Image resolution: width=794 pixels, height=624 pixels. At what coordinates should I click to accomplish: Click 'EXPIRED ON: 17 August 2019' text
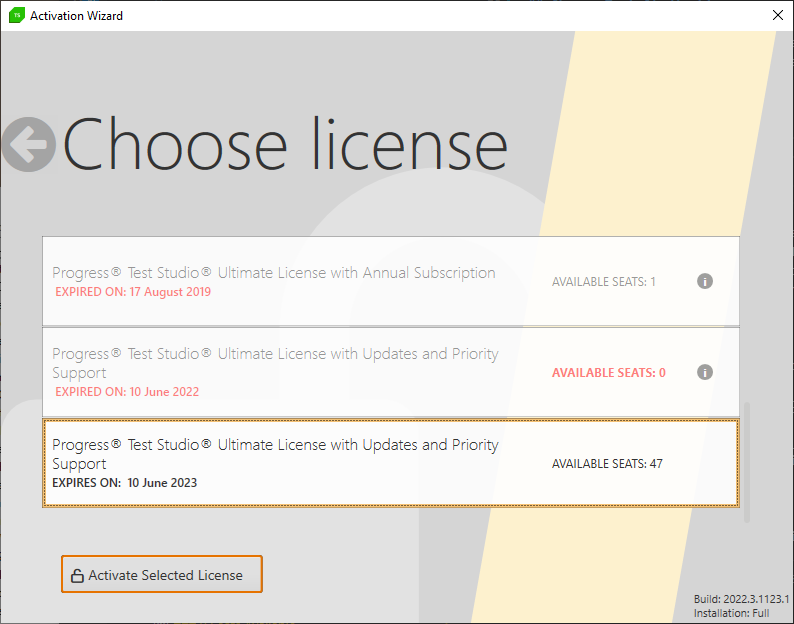(x=133, y=292)
